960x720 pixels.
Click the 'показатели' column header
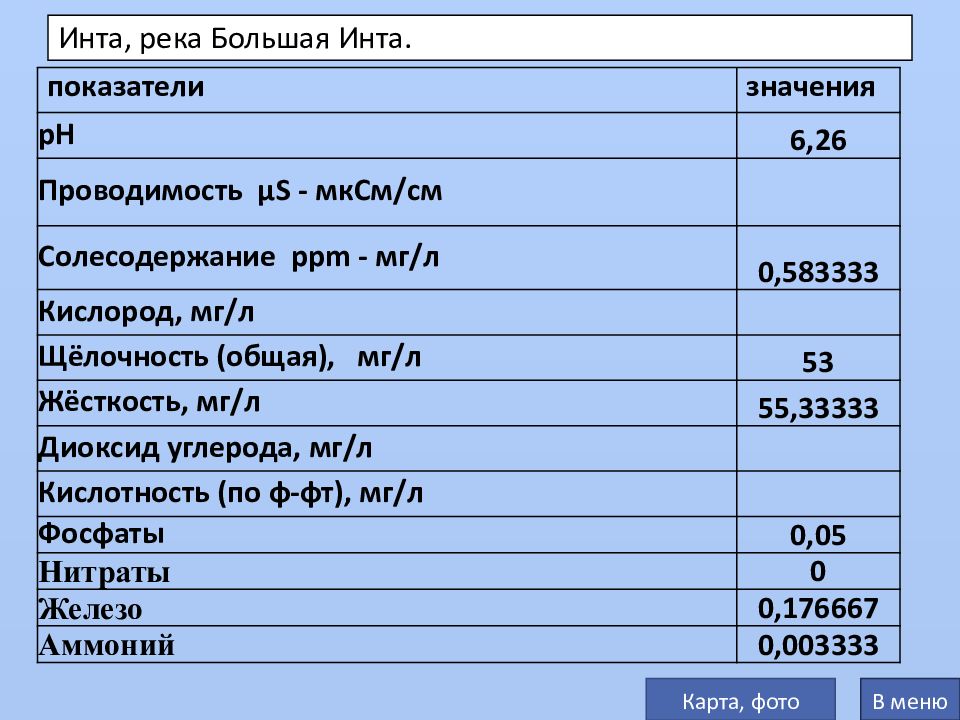tap(126, 87)
